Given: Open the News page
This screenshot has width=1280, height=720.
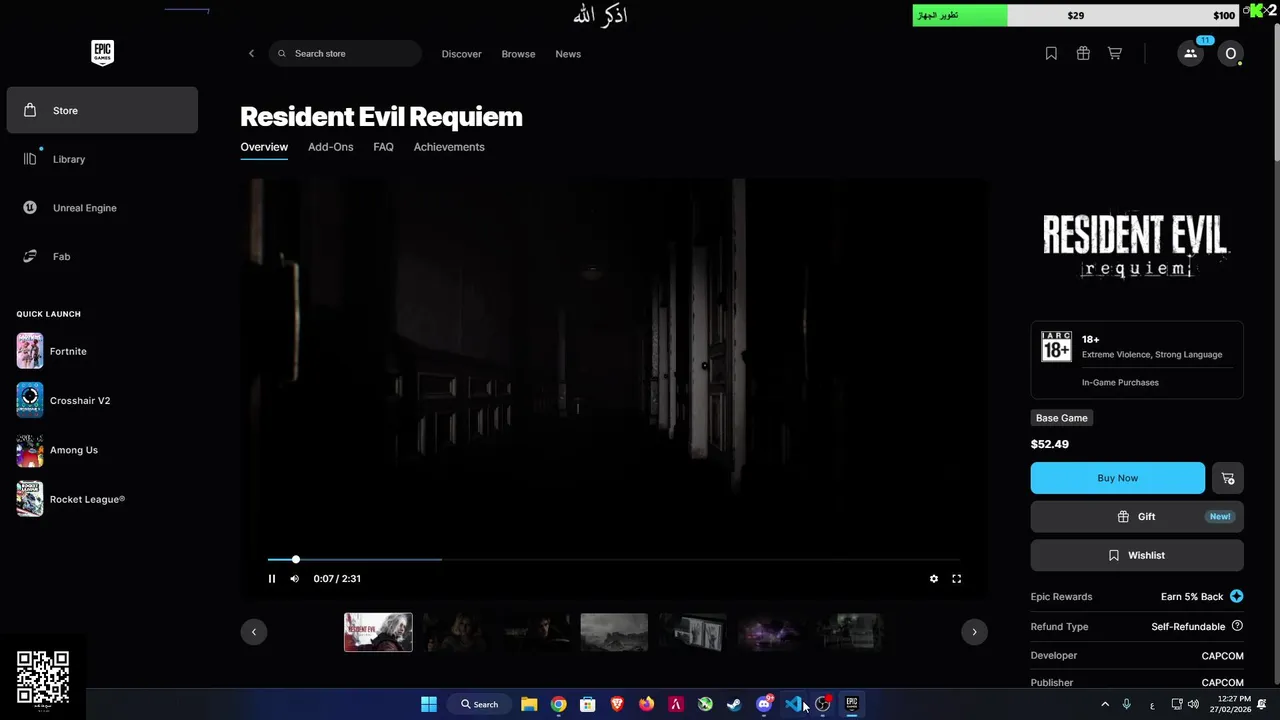Looking at the screenshot, I should 568,54.
